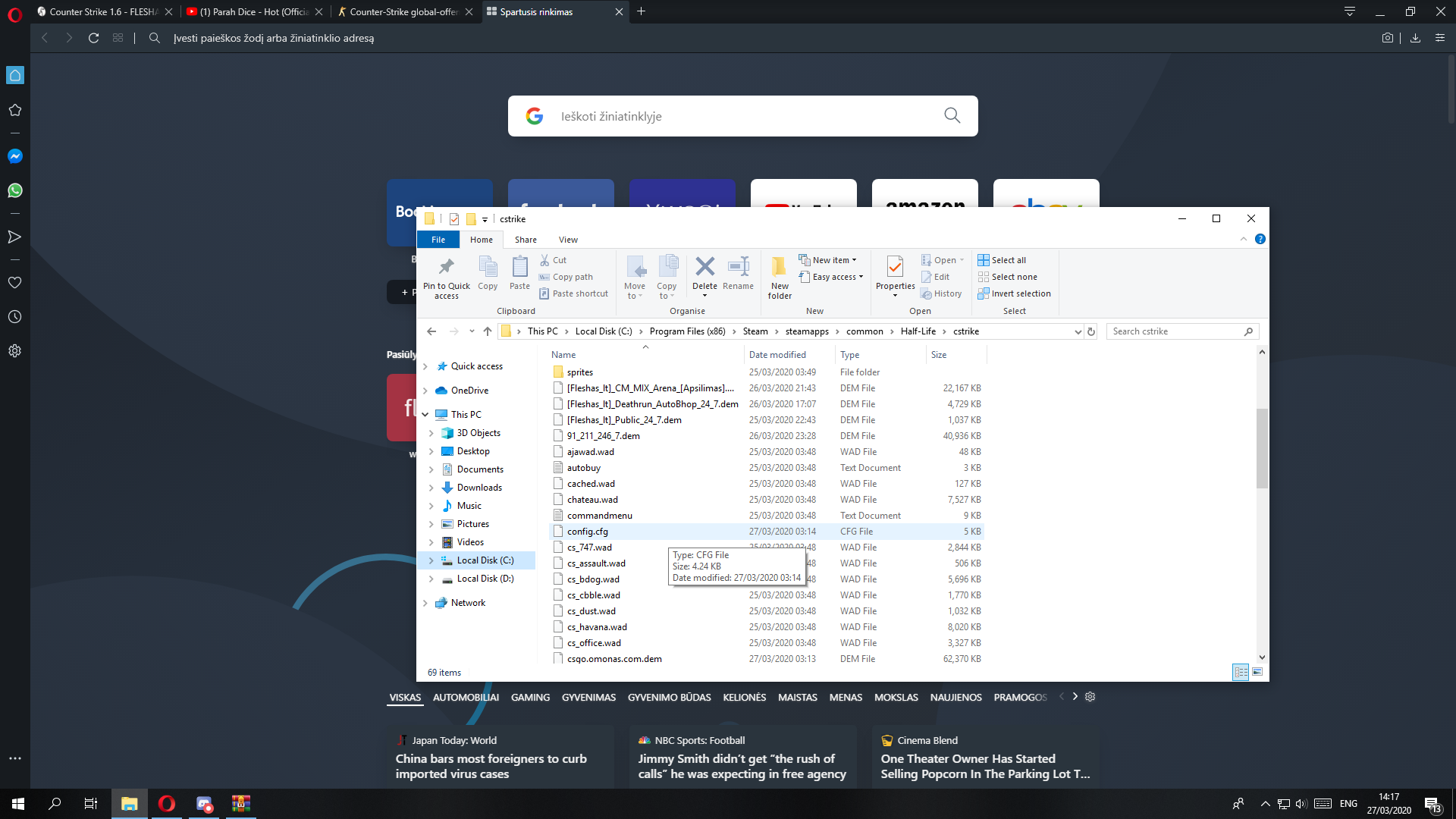Switch to large icons view layout
Image resolution: width=1456 pixels, height=819 pixels.
(1257, 672)
